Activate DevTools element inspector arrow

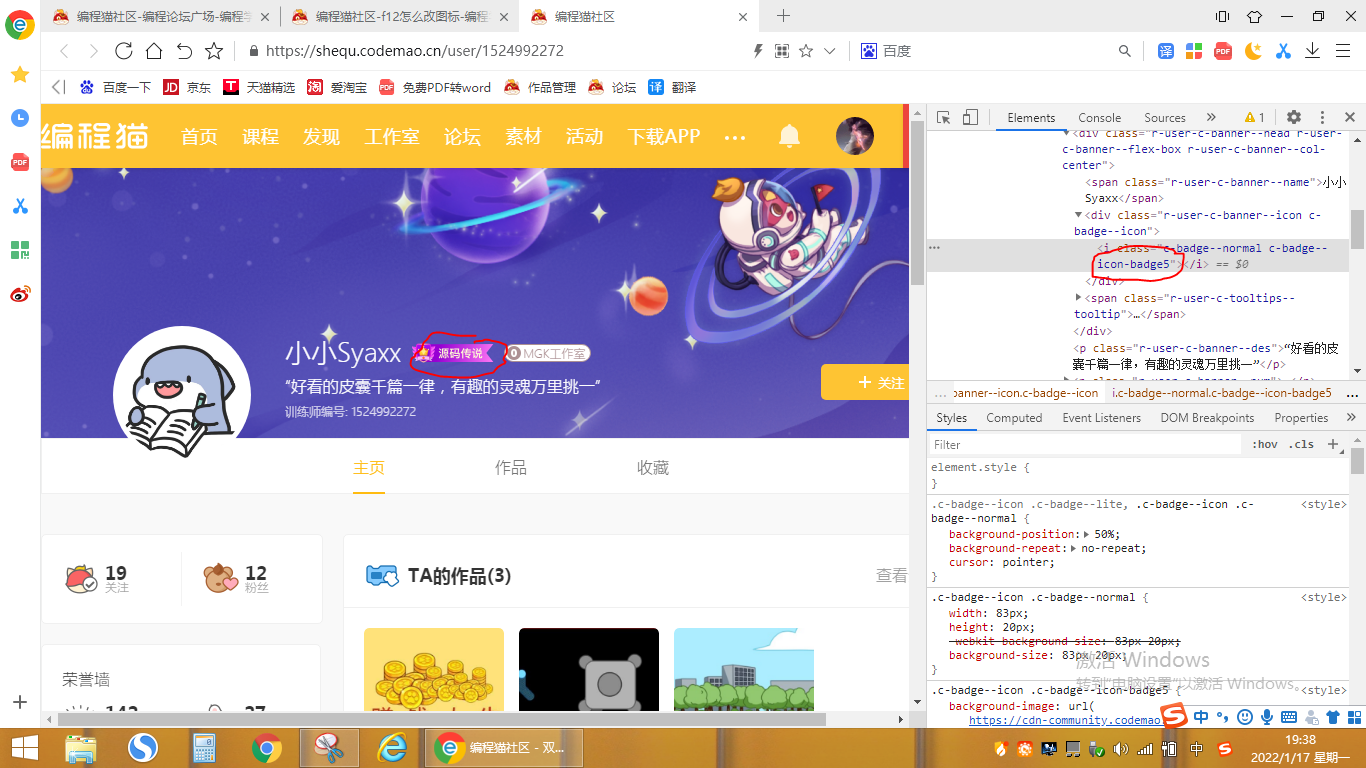(943, 117)
